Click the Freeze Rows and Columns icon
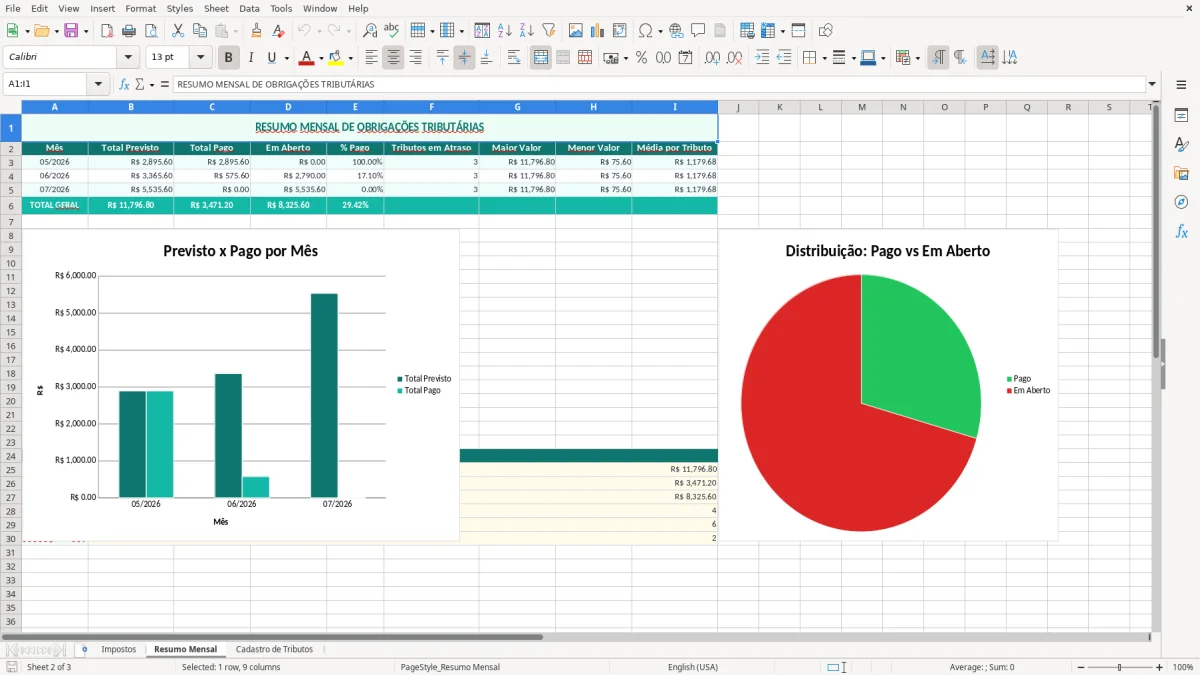Viewport: 1200px width, 675px height. (767, 31)
